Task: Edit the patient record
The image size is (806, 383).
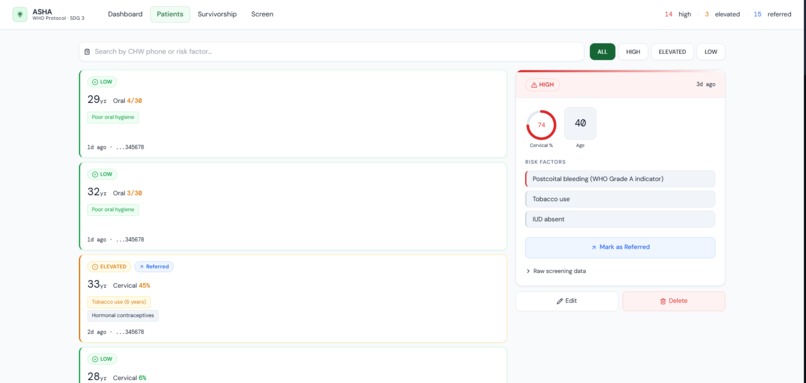Action: click(567, 301)
